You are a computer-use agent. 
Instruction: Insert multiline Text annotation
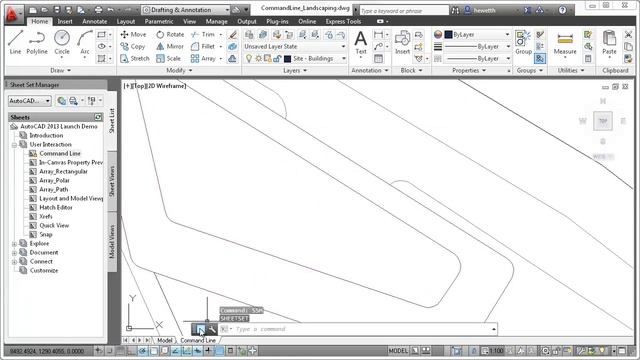[360, 42]
